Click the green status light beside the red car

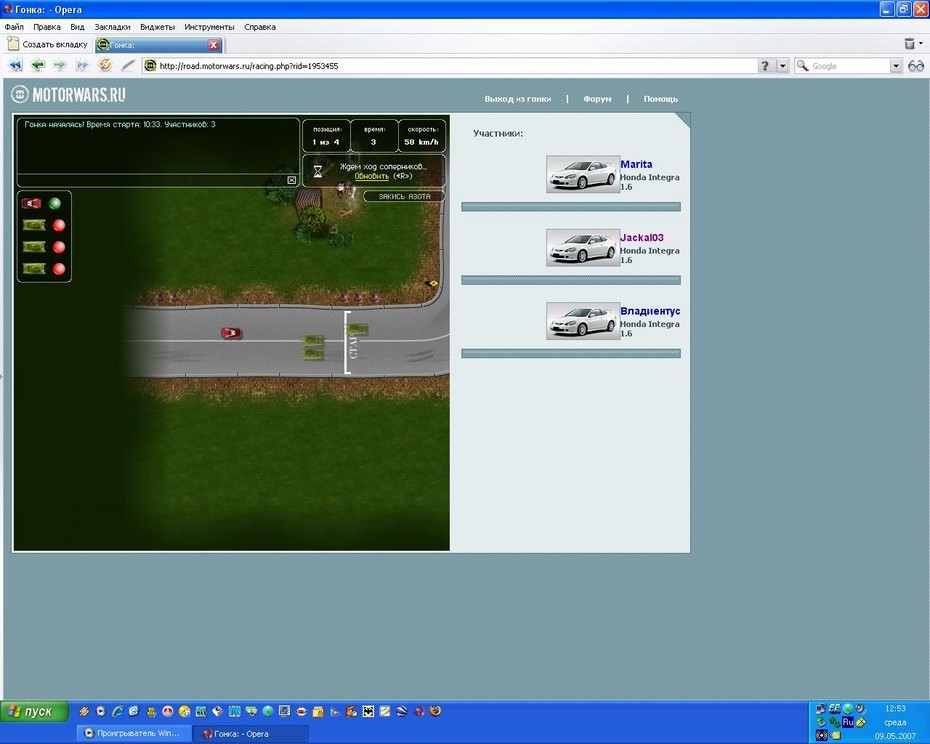55,204
